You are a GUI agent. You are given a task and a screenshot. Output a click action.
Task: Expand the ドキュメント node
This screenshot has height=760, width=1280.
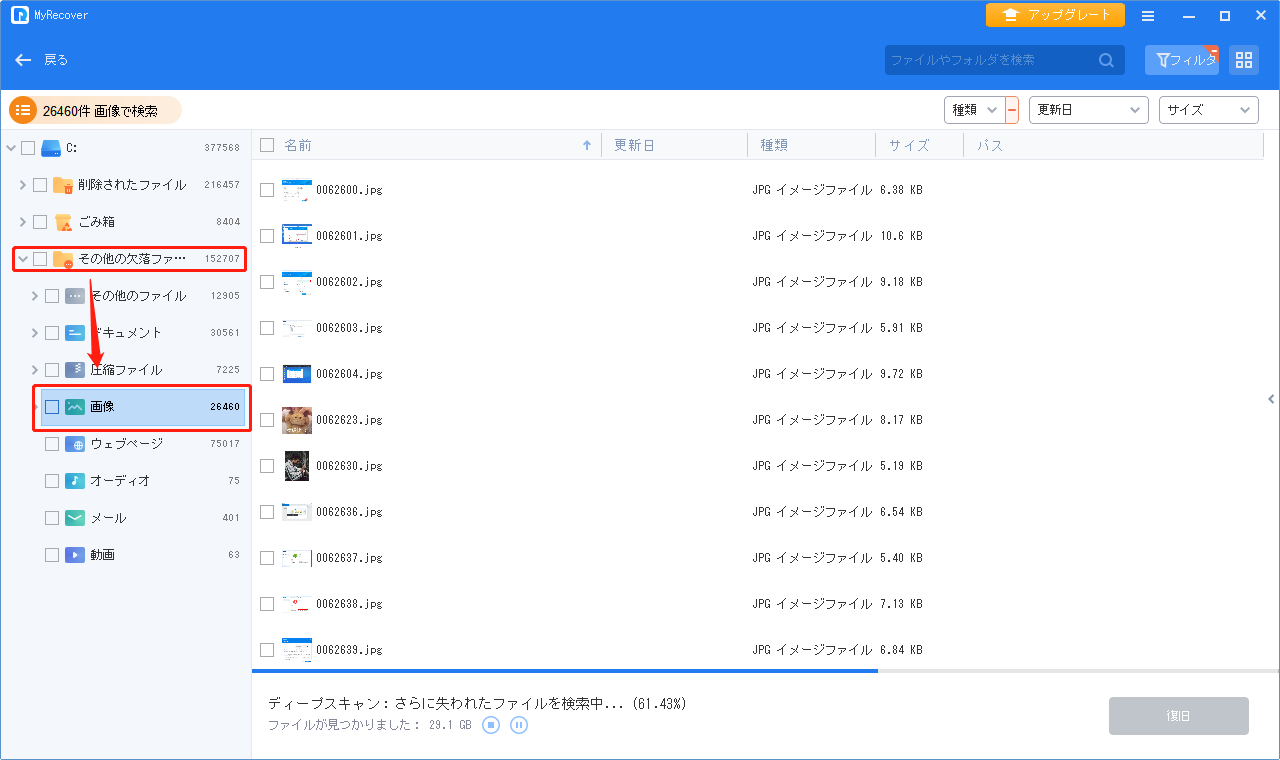[x=35, y=333]
